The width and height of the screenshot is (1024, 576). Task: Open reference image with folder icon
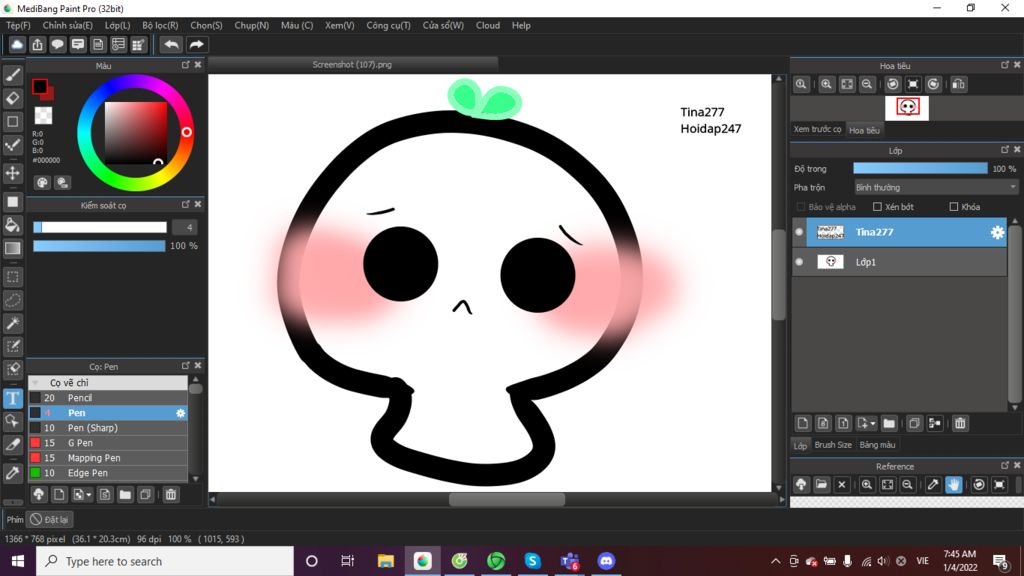(x=821, y=485)
